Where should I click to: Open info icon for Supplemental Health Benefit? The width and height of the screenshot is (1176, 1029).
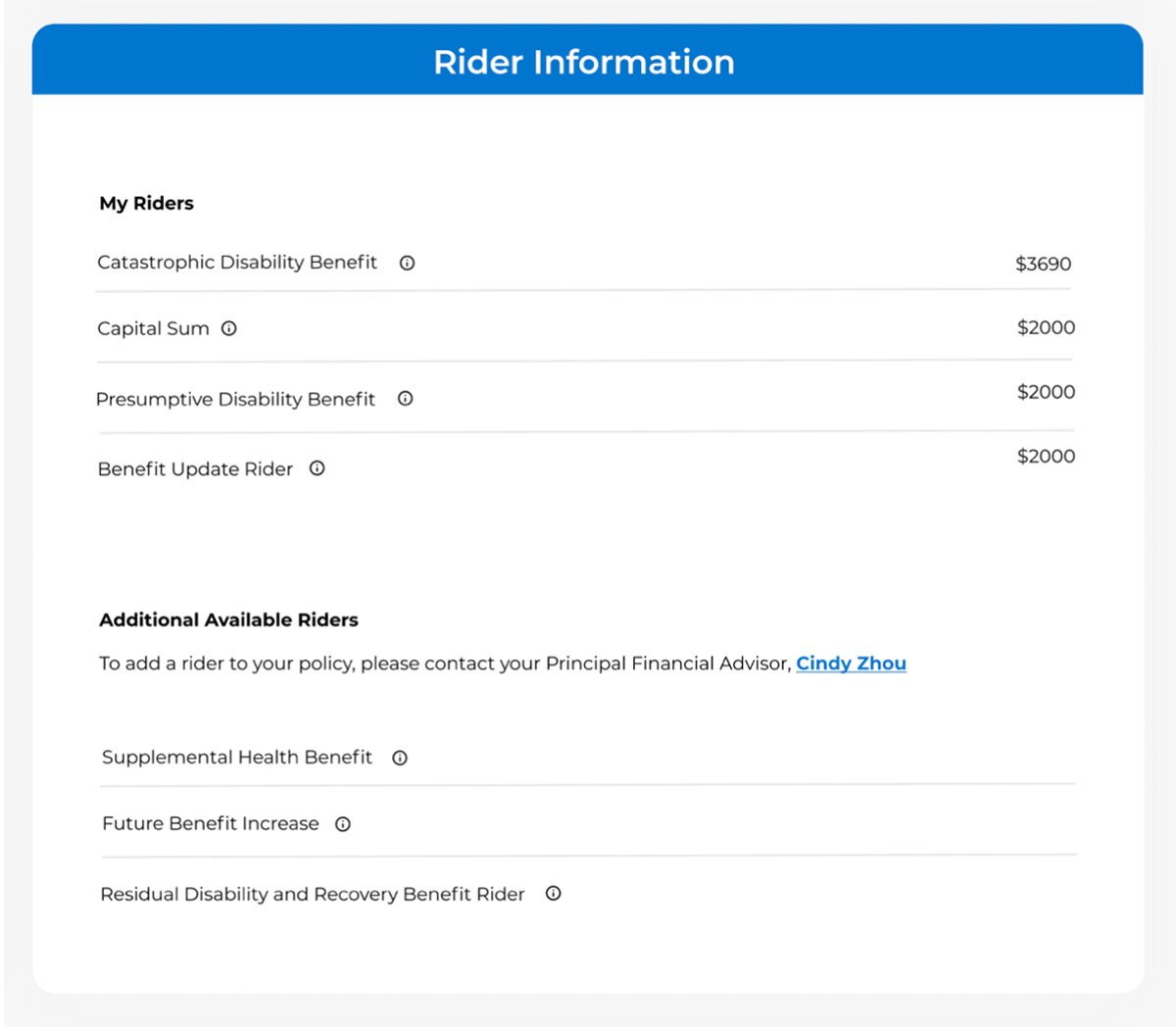pyautogui.click(x=400, y=758)
